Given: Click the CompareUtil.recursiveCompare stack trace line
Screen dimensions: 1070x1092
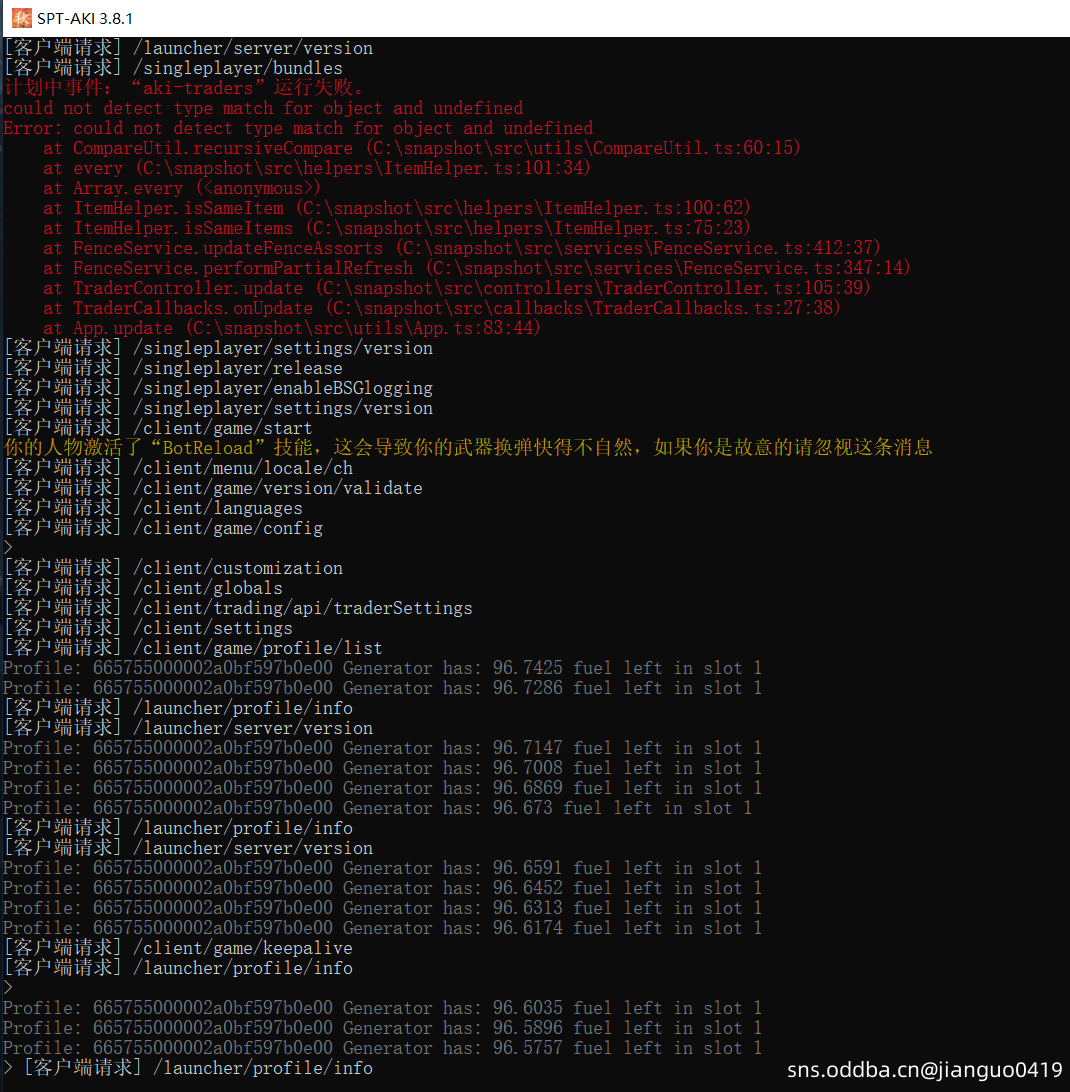Looking at the screenshot, I should (x=420, y=148).
